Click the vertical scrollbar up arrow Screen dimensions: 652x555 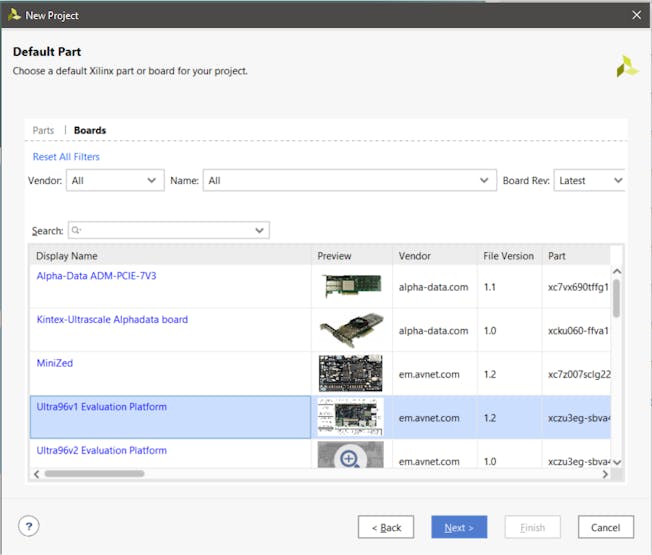pyautogui.click(x=617, y=271)
